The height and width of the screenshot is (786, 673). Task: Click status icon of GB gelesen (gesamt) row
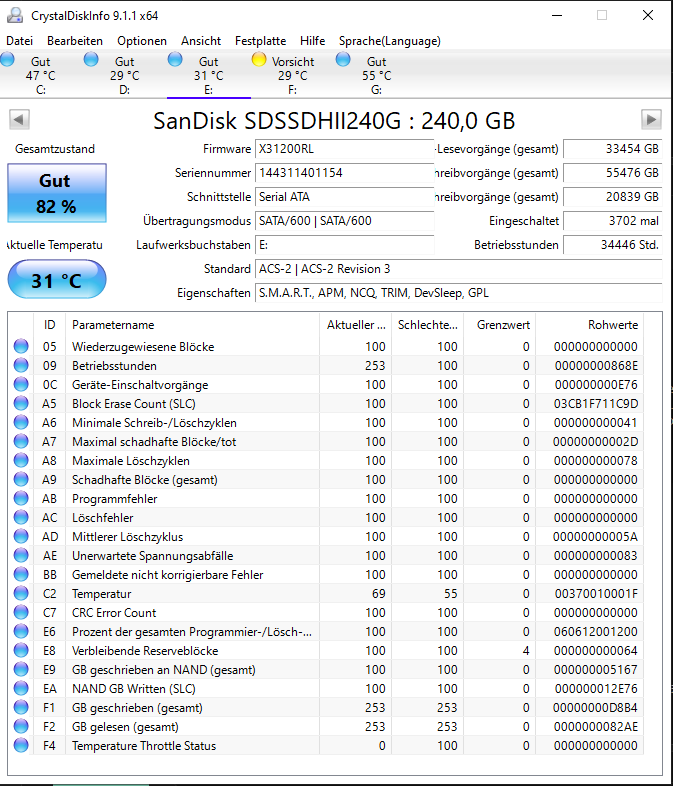tap(21, 726)
